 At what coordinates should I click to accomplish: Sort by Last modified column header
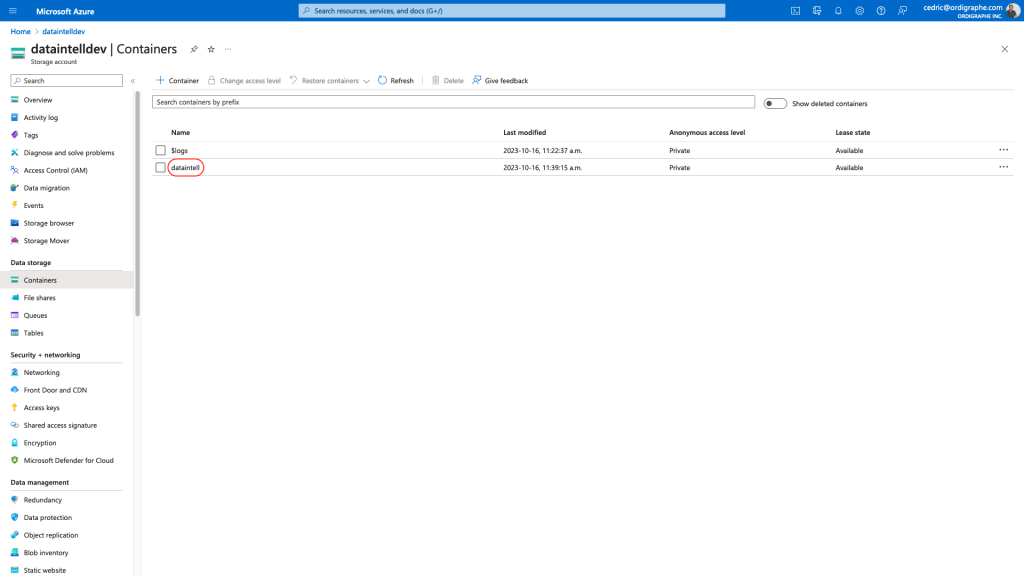(x=524, y=133)
